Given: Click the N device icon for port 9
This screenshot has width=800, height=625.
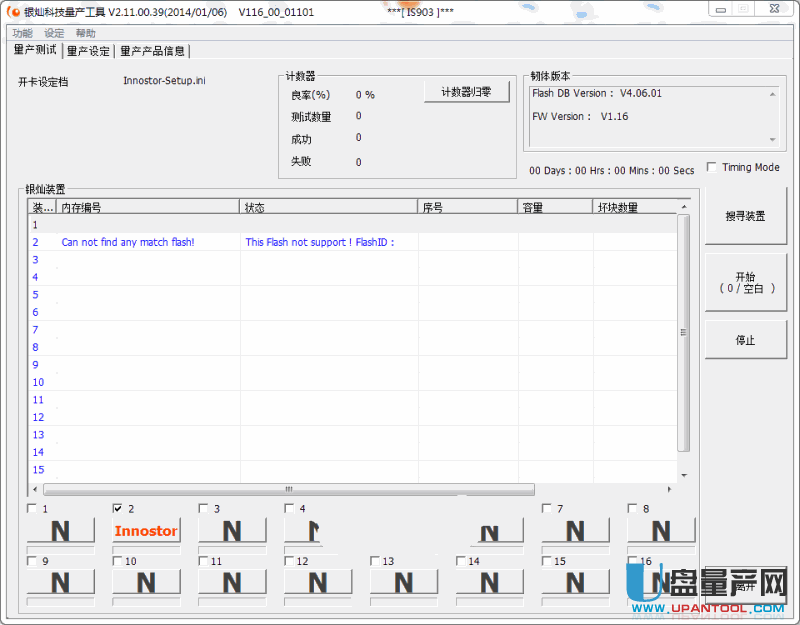Looking at the screenshot, I should (x=60, y=582).
